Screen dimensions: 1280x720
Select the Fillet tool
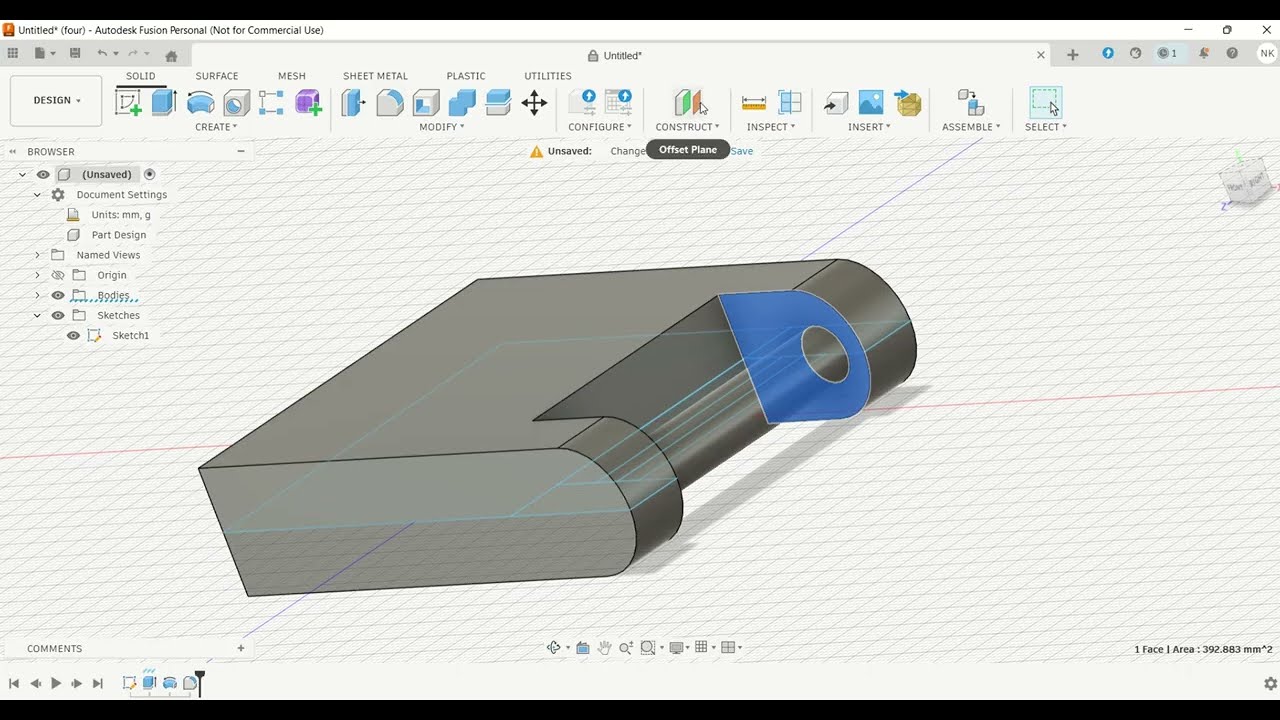[x=390, y=102]
